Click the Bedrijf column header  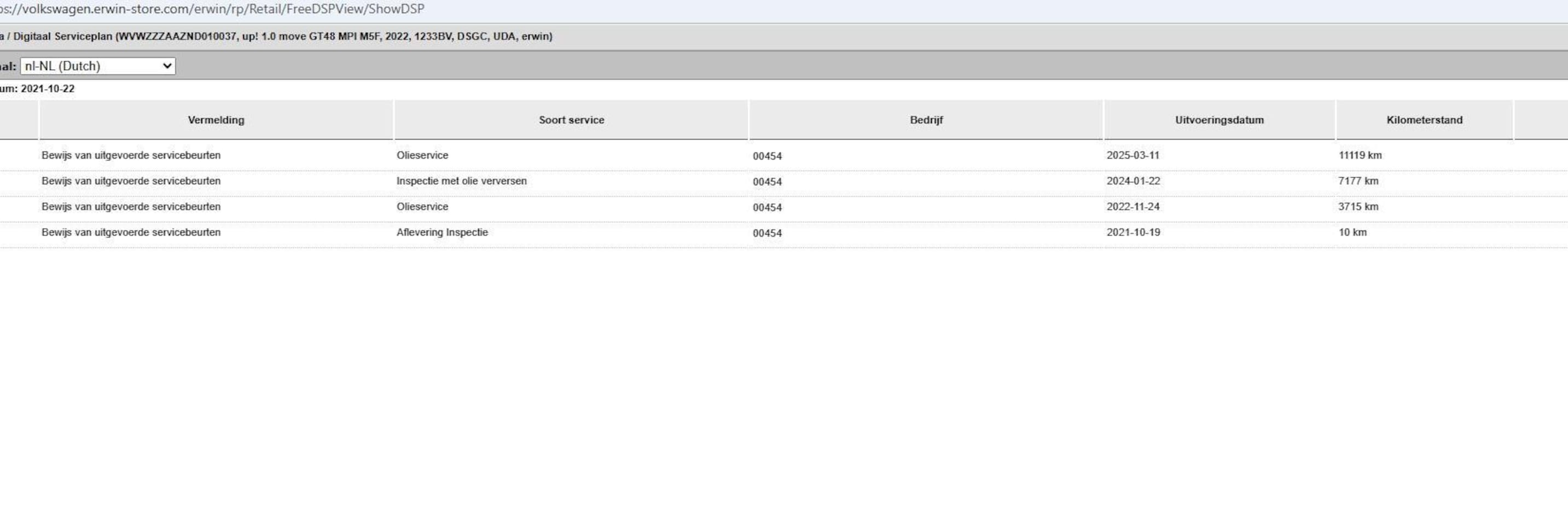pos(926,120)
